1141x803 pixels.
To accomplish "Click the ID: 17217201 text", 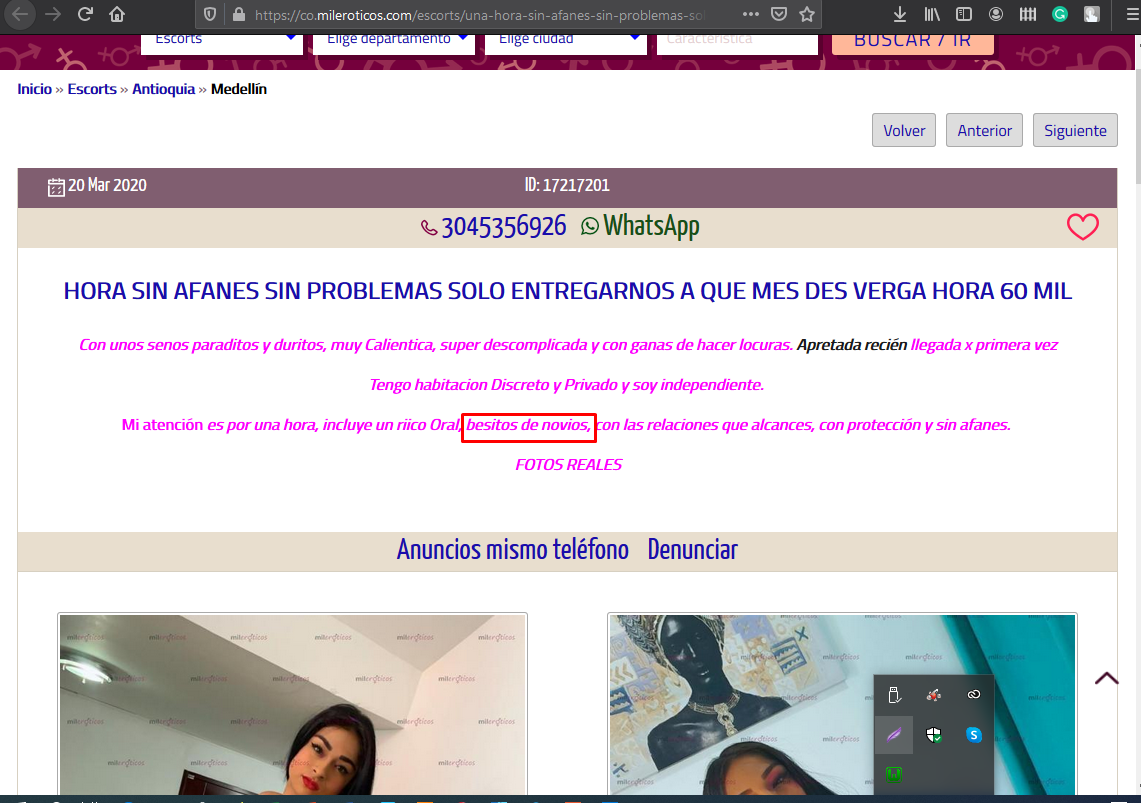I will coord(567,185).
